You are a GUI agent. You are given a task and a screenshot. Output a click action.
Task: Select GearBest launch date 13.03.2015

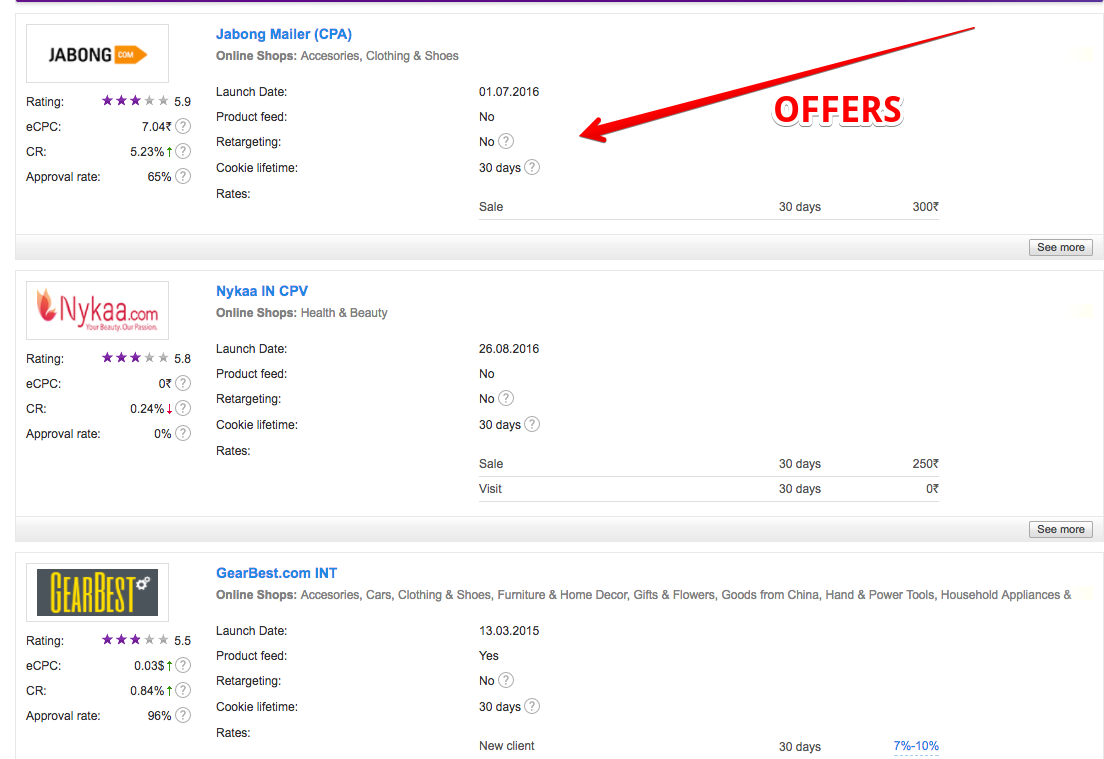509,631
